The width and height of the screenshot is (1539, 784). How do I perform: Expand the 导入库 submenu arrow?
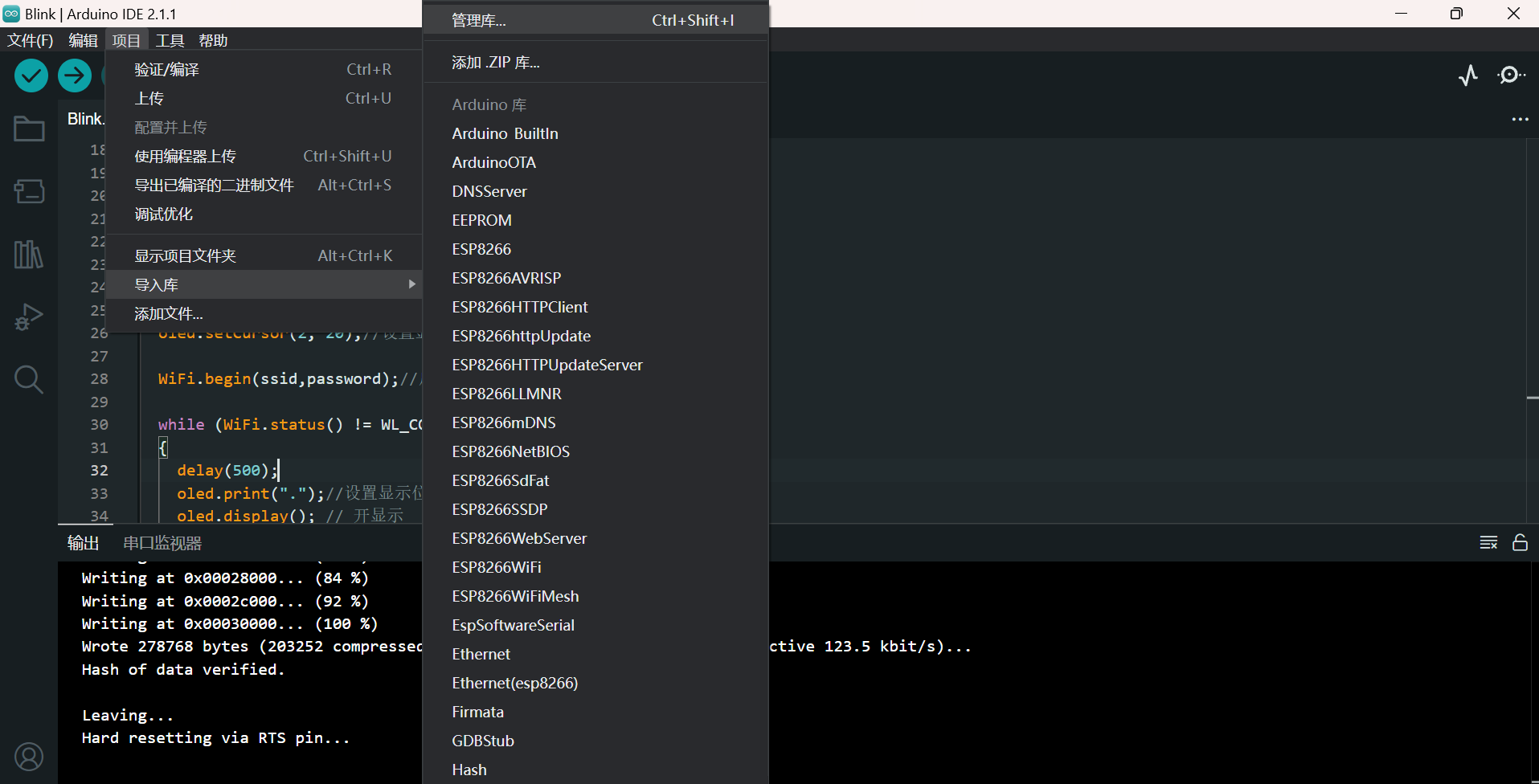pyautogui.click(x=411, y=284)
